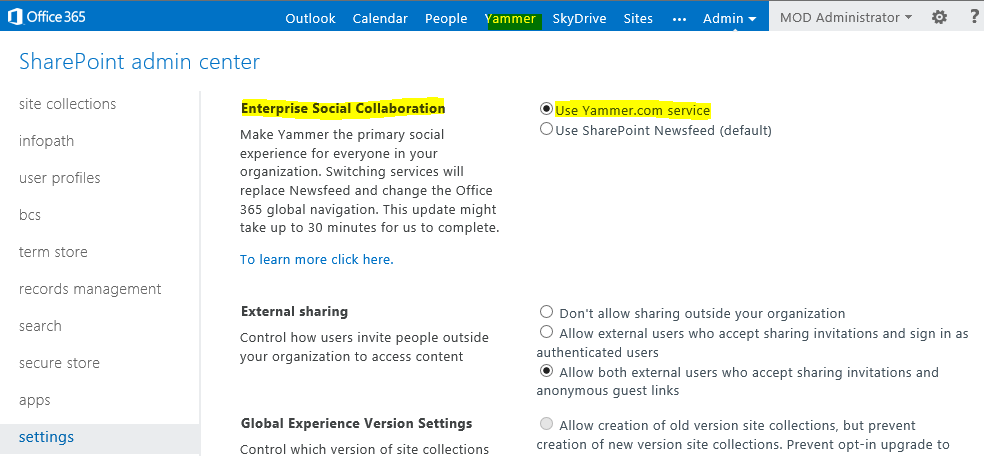Select allow authenticated external users only
This screenshot has width=984, height=456.
coord(546,331)
